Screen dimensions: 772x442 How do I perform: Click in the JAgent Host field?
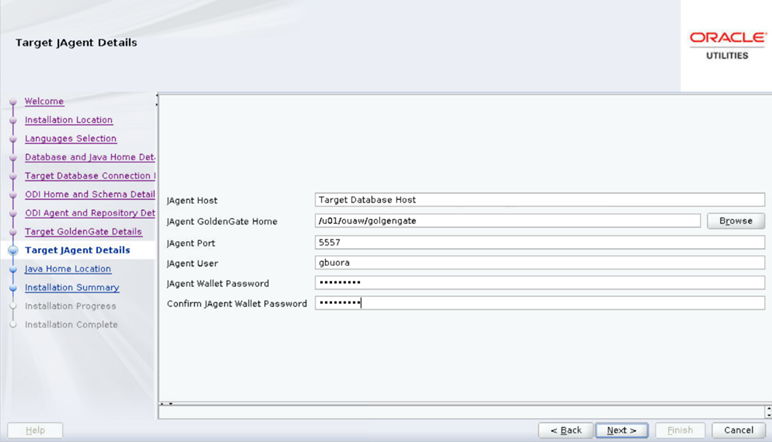[540, 200]
